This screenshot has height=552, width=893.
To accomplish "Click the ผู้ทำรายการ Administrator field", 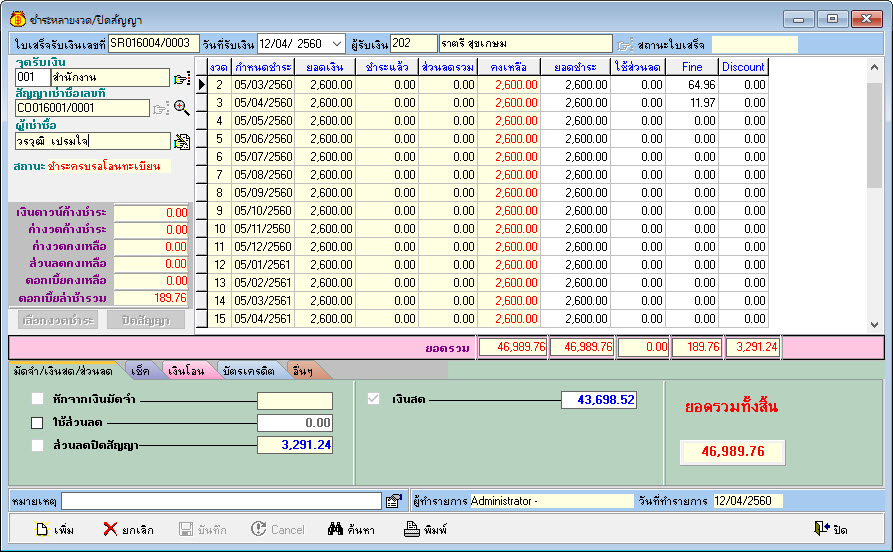I will click(x=551, y=501).
